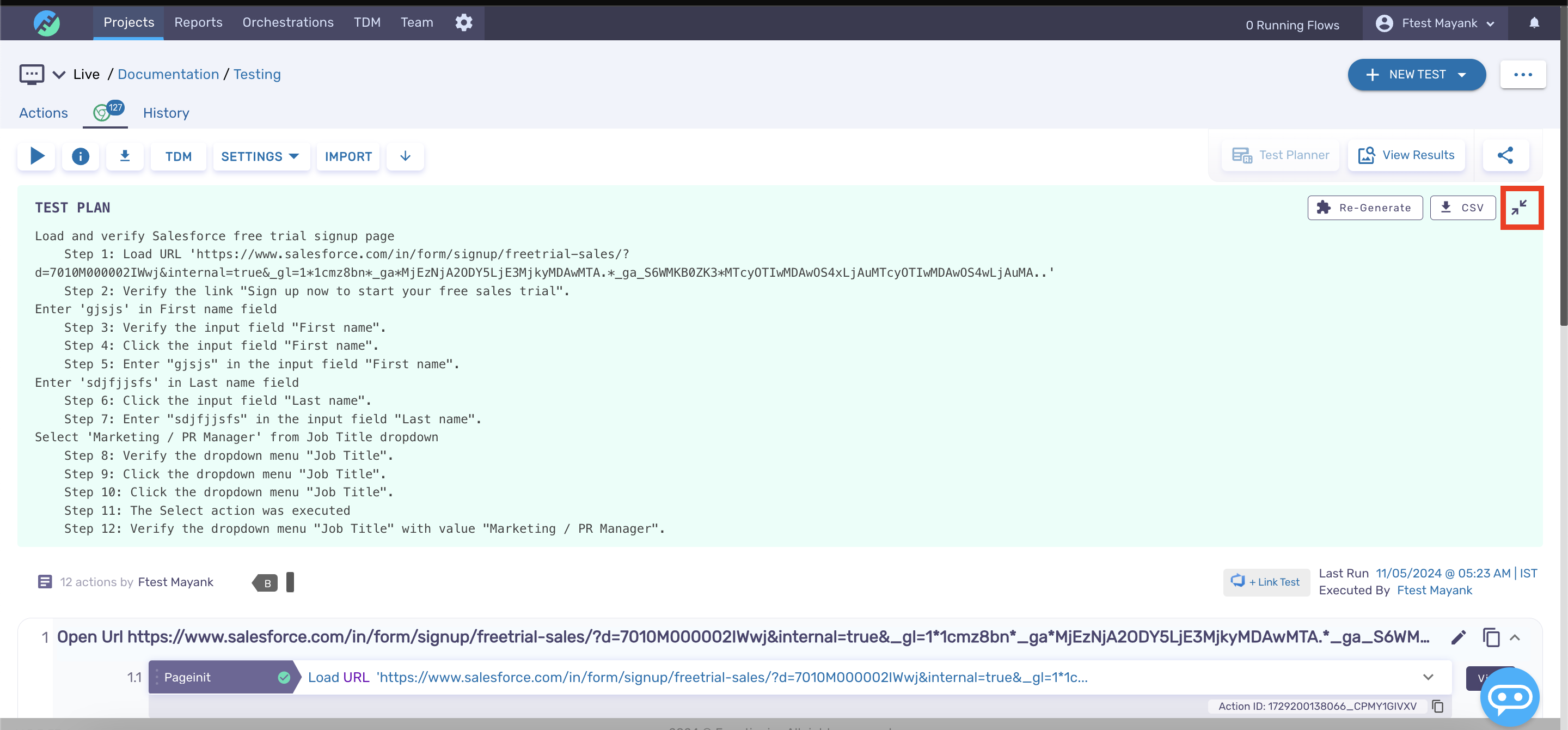The width and height of the screenshot is (1568, 730).
Task: Click the Load URL action text
Action: [697, 677]
